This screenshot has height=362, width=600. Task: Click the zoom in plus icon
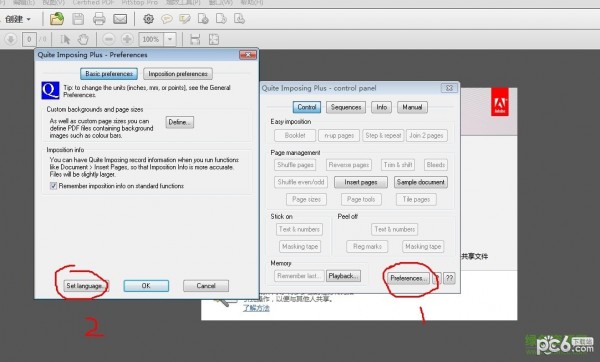coord(127,39)
